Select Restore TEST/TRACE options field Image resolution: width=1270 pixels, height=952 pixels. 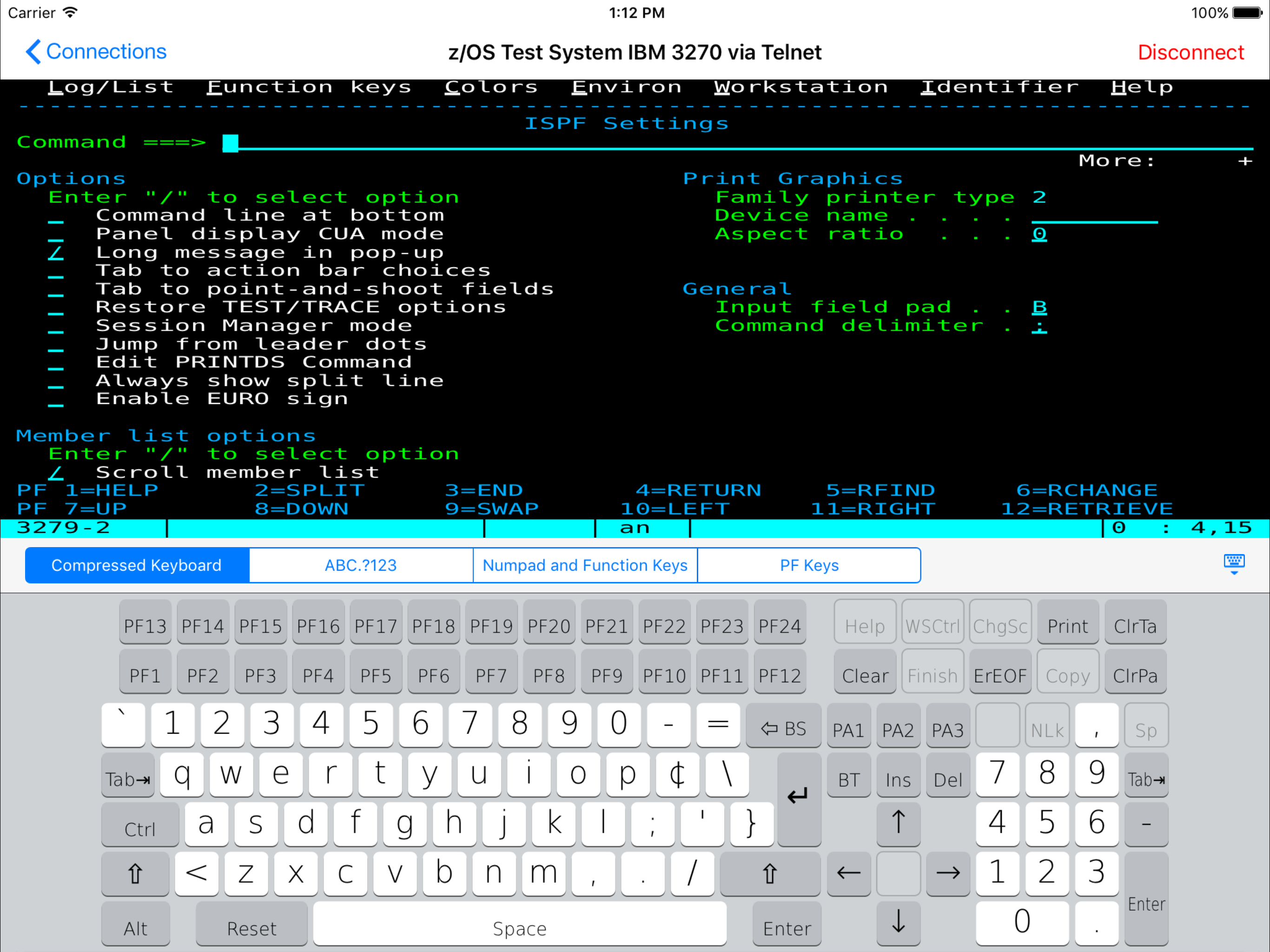click(56, 309)
